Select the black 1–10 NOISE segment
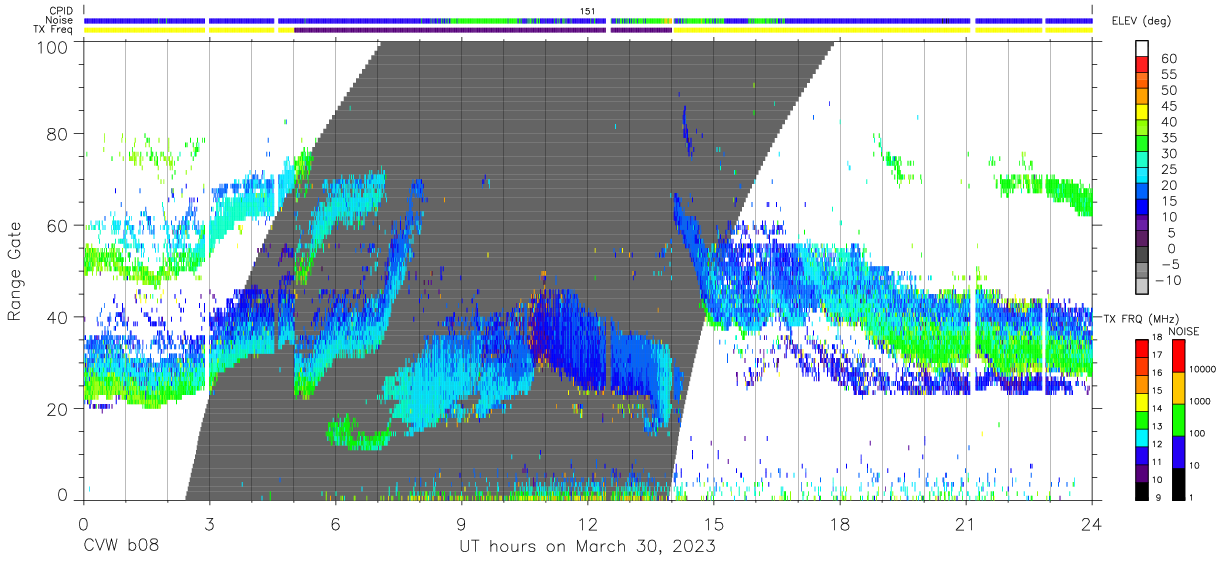This screenshot has width=1228, height=567. pyautogui.click(x=1178, y=483)
